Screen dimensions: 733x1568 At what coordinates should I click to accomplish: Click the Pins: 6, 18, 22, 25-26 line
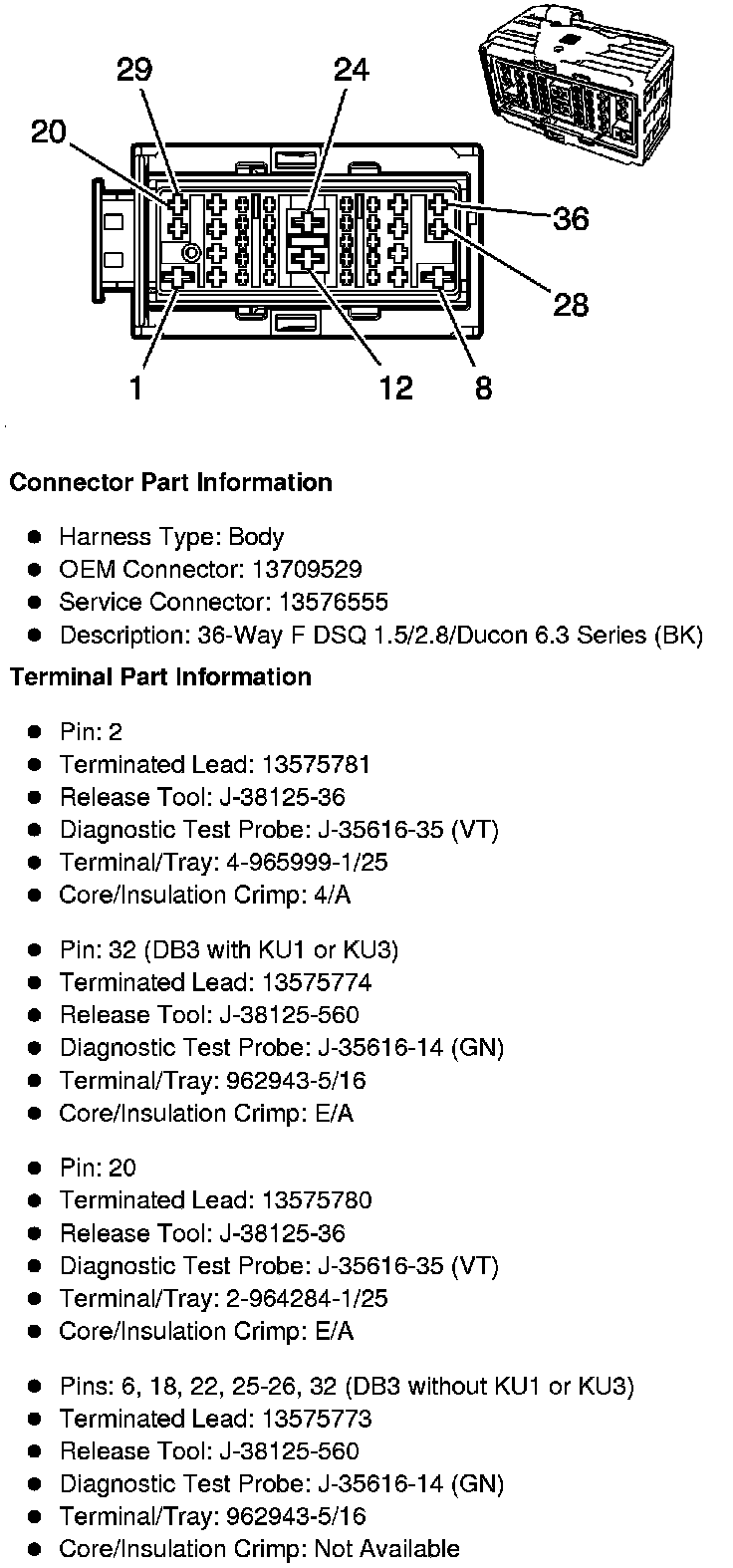(347, 1387)
